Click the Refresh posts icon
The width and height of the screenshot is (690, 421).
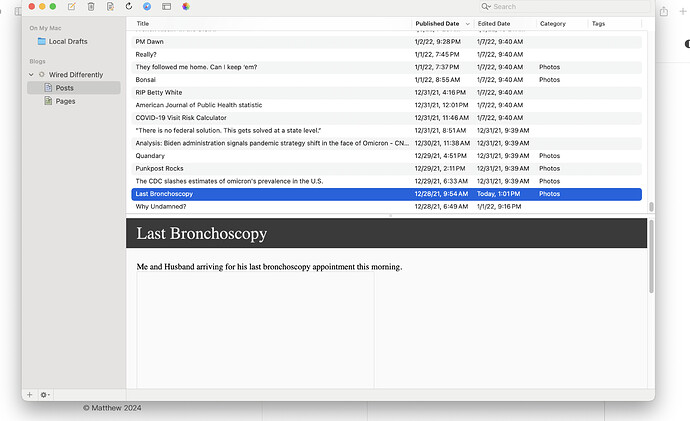(129, 7)
